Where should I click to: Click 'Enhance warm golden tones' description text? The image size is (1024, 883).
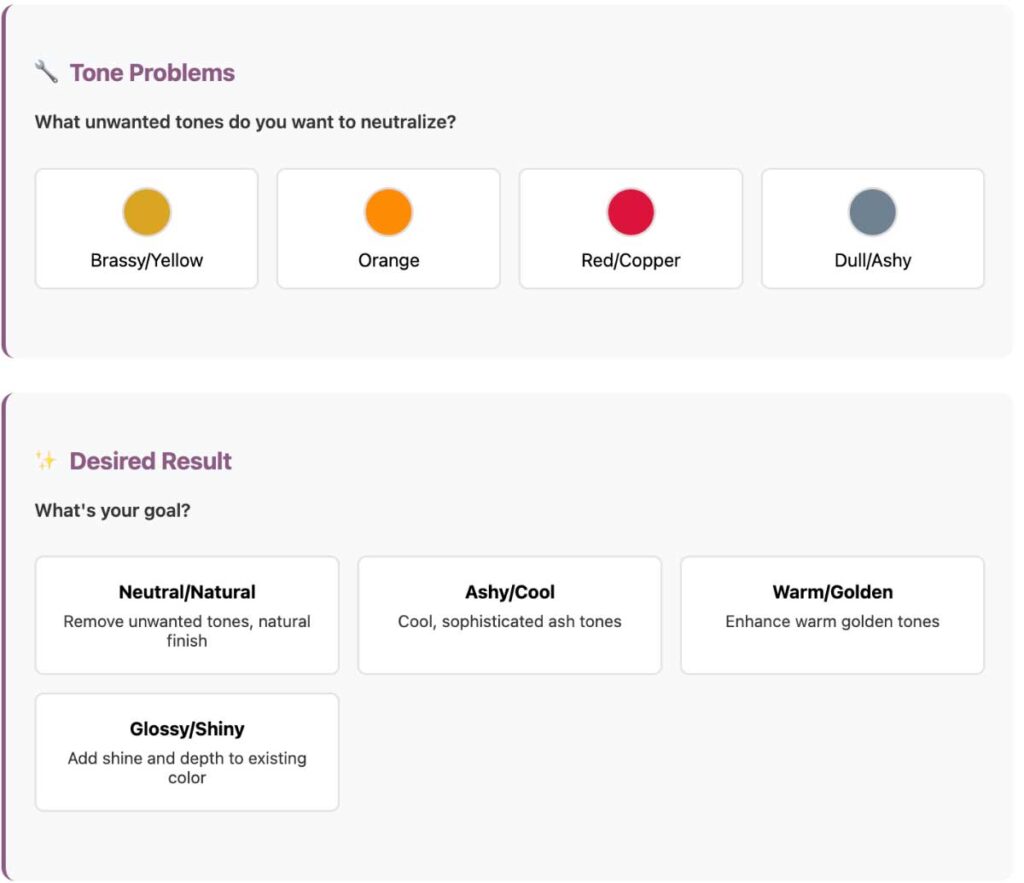(x=832, y=621)
